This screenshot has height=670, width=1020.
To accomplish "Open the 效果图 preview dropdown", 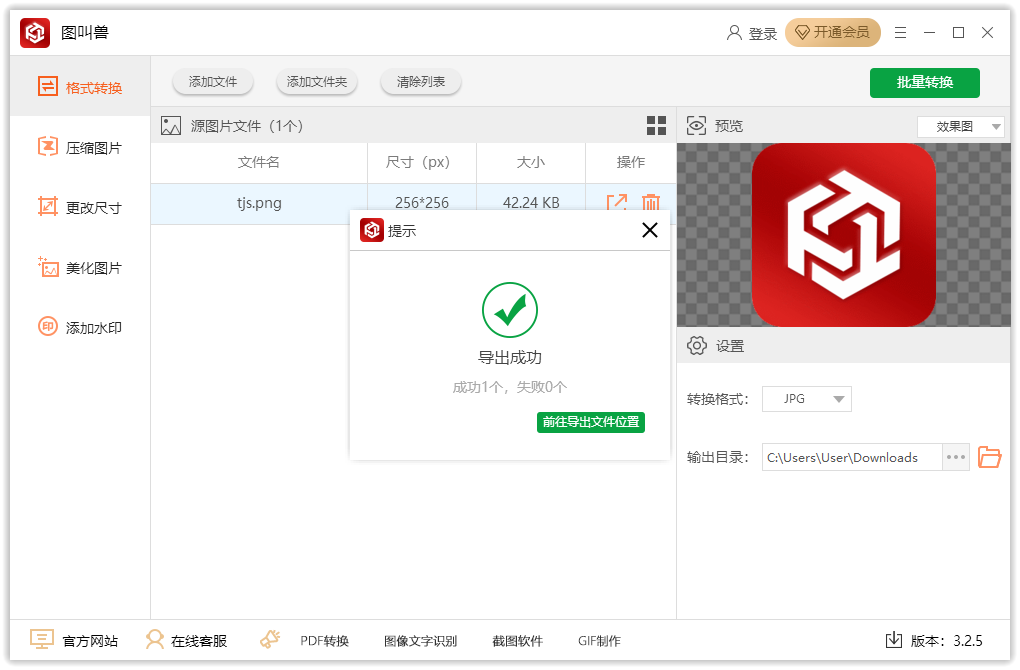I will pyautogui.click(x=960, y=126).
